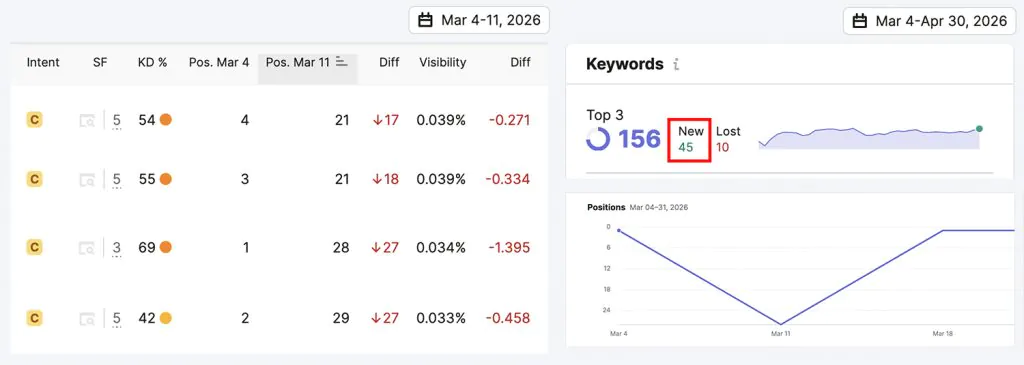Screen dimensions: 1024x365
Task: Click the orange difficulty dot next to 54
Action: pos(166,120)
